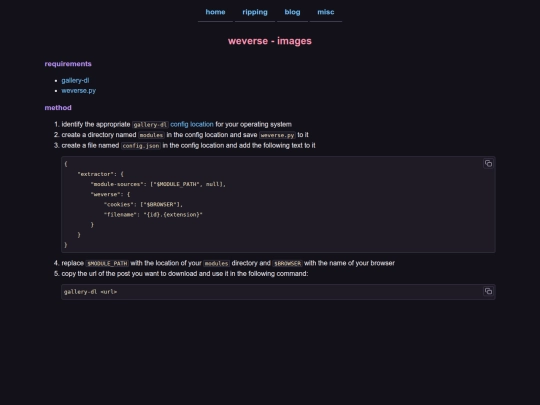
Task: Click the '"filename"' code line
Action: pyautogui.click(x=153, y=215)
